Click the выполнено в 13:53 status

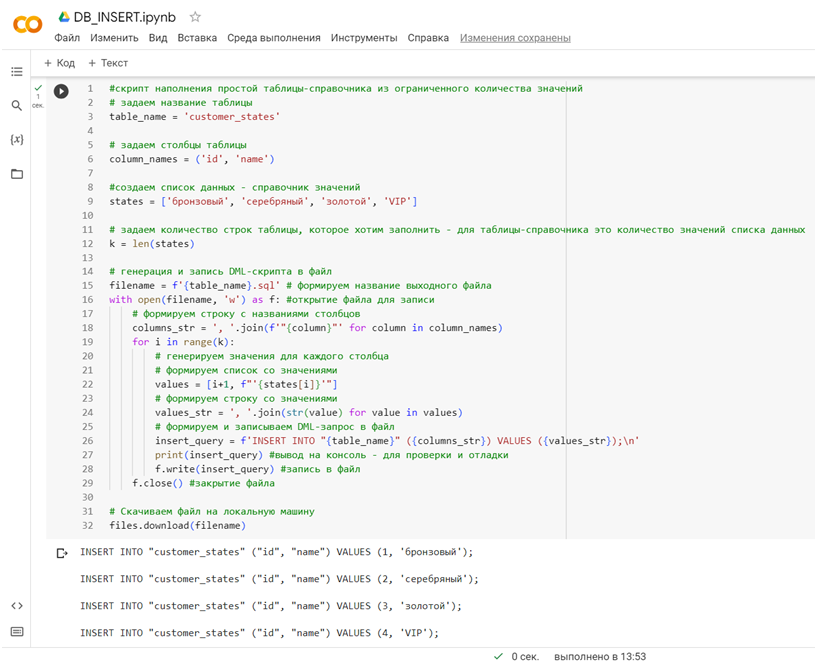pyautogui.click(x=600, y=657)
